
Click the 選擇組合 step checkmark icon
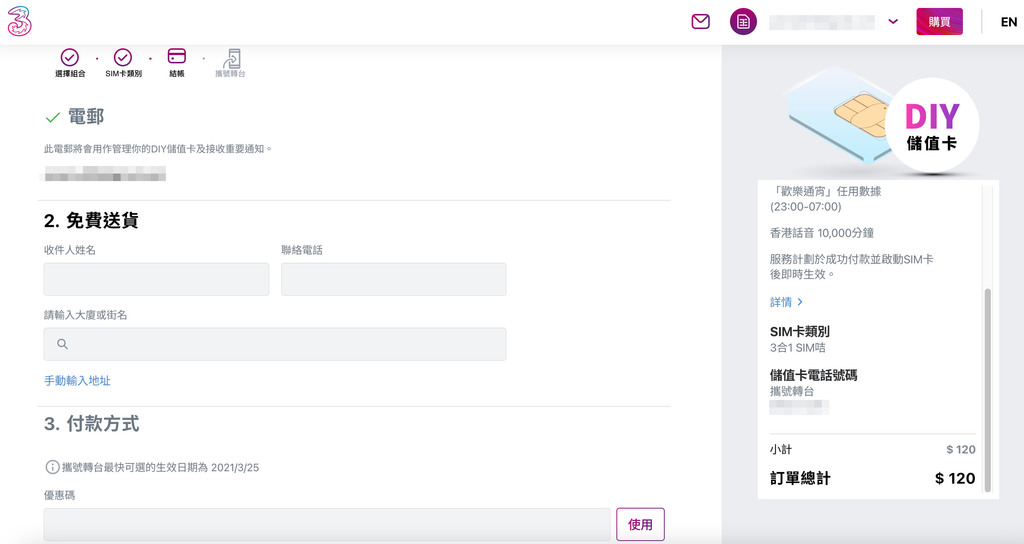coord(70,57)
